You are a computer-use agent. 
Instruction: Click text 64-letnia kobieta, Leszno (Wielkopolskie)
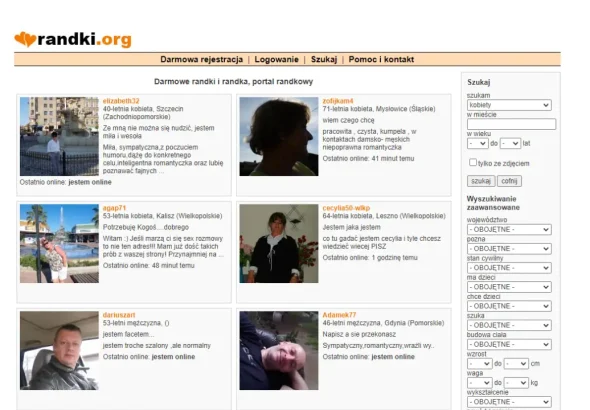[384, 216]
